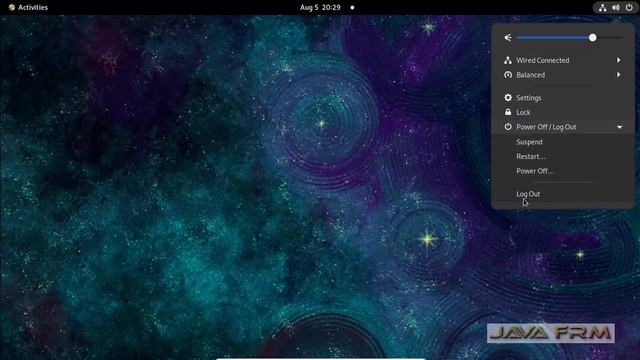This screenshot has width=640, height=360.
Task: Choose Restart…
Action: (563, 157)
